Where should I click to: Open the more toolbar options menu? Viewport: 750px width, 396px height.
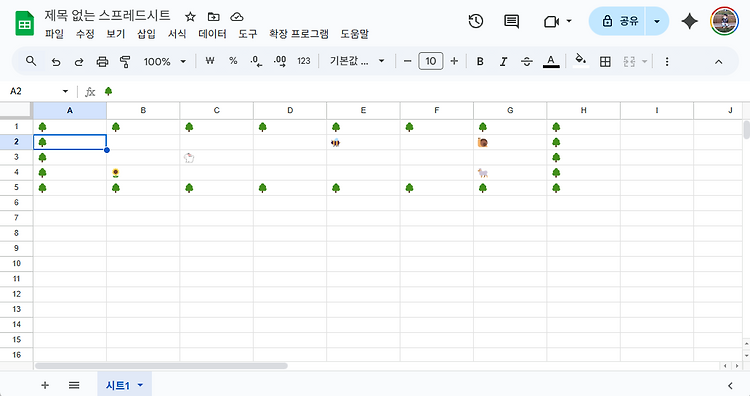[x=667, y=61]
